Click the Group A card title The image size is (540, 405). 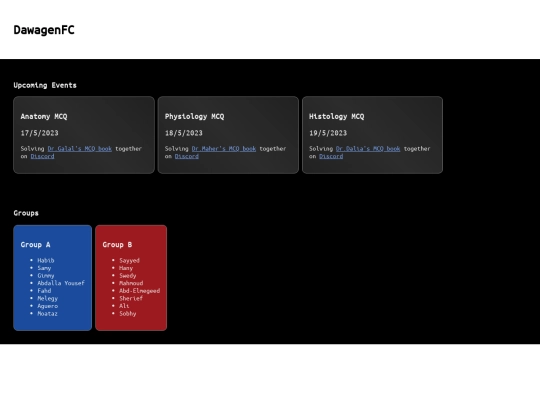pos(35,245)
